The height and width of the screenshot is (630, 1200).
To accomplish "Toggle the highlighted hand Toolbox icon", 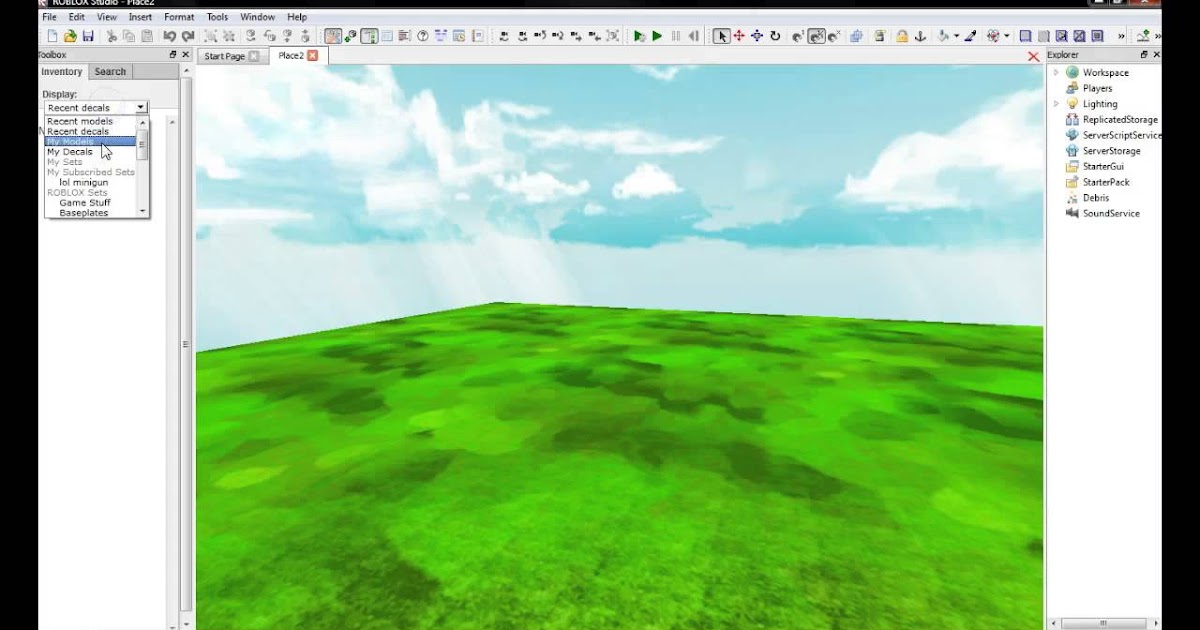I will point(333,36).
